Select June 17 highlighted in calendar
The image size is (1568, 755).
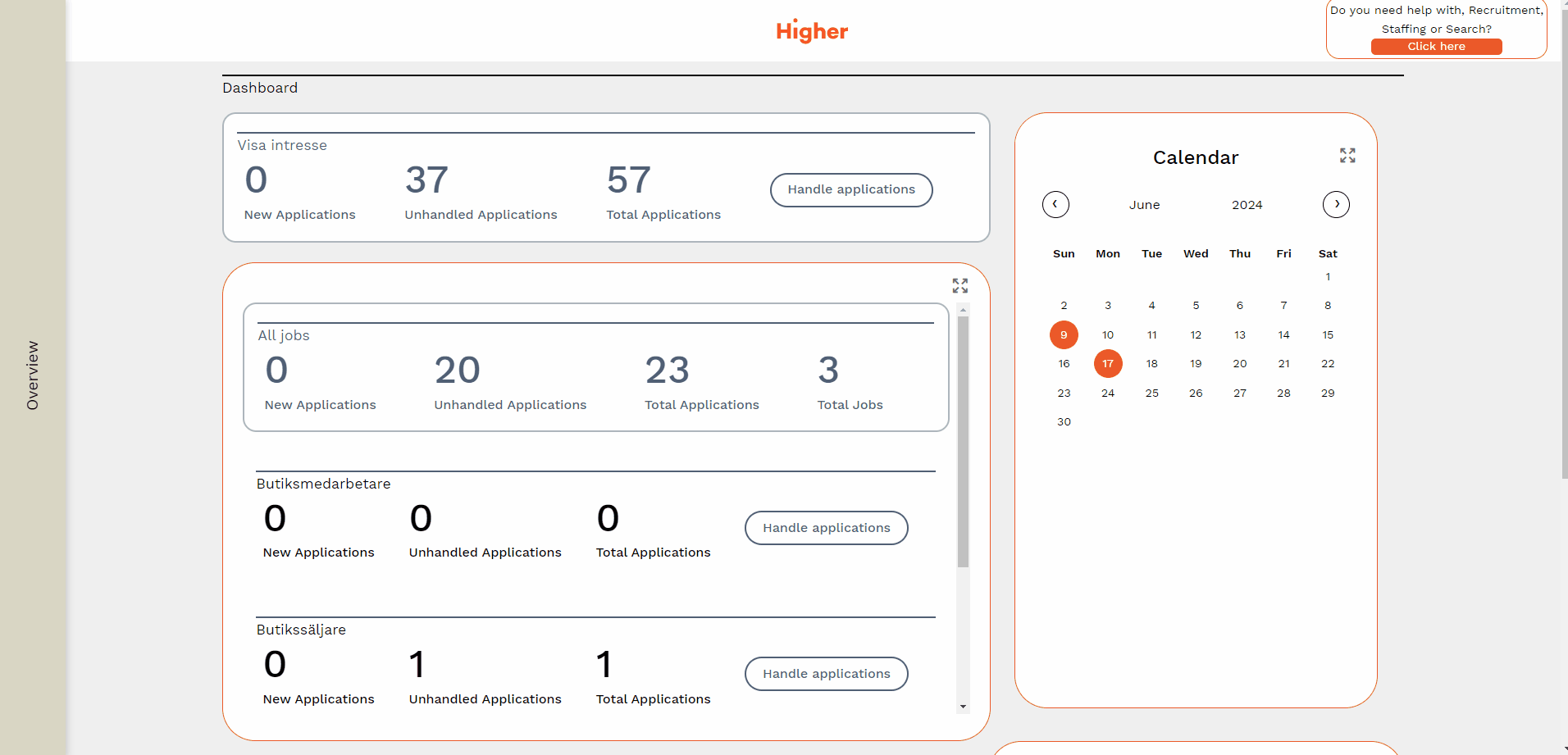(x=1108, y=364)
